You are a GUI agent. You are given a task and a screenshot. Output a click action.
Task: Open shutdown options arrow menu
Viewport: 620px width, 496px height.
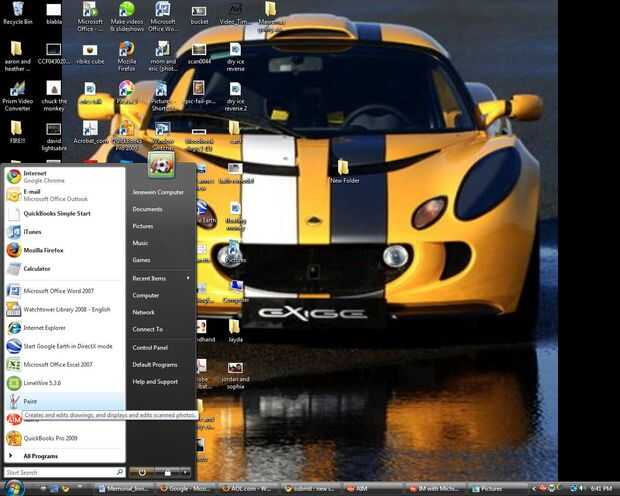[185, 472]
